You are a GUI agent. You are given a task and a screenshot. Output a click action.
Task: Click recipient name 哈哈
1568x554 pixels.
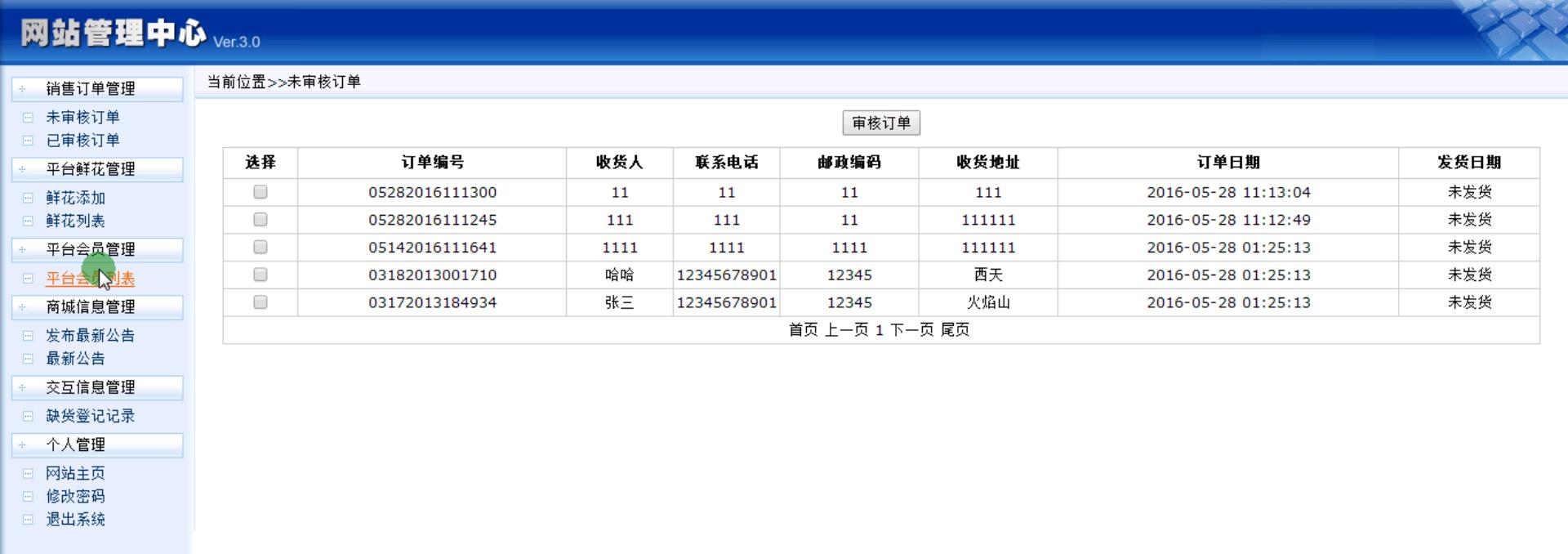619,275
